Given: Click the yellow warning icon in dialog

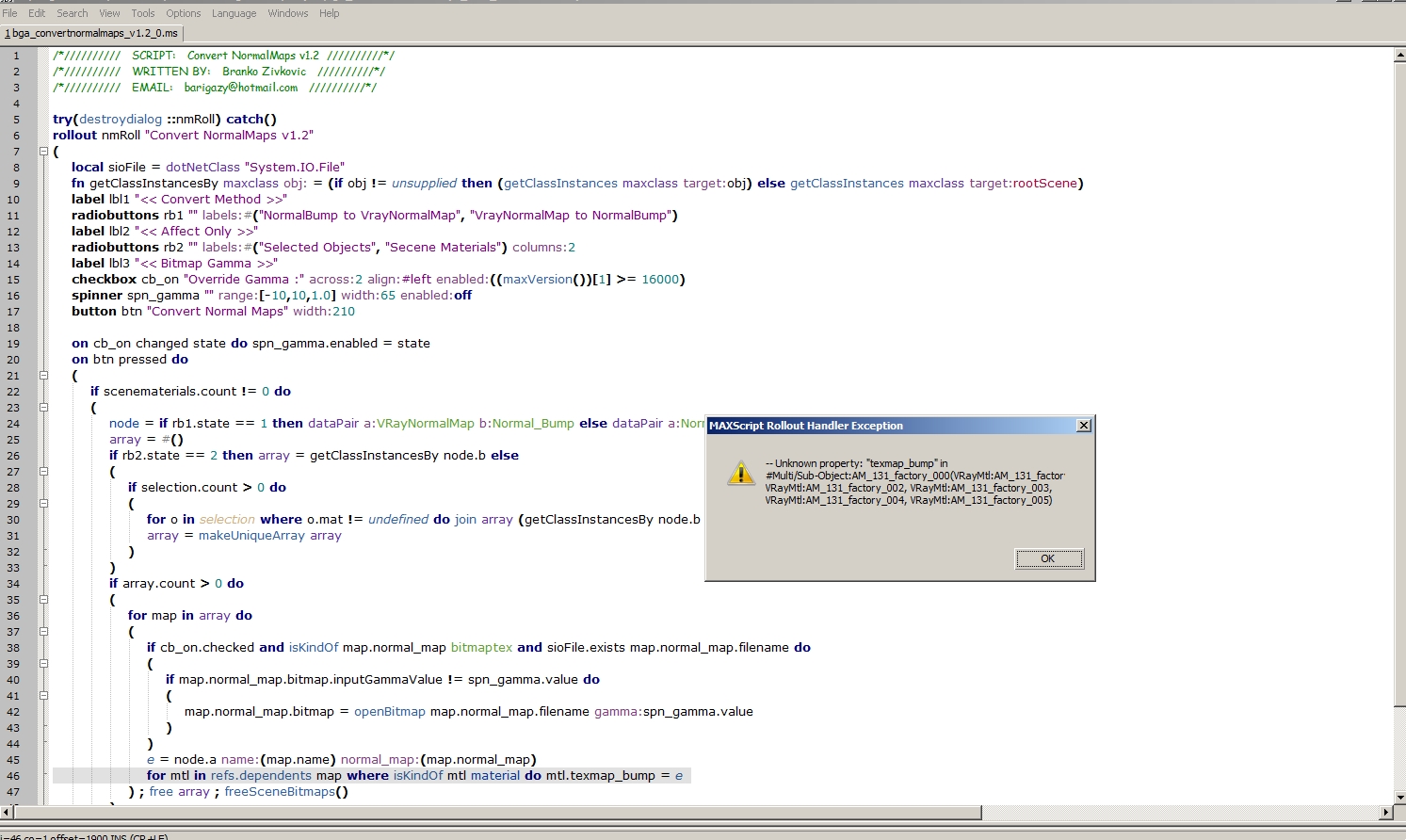Looking at the screenshot, I should pos(741,473).
